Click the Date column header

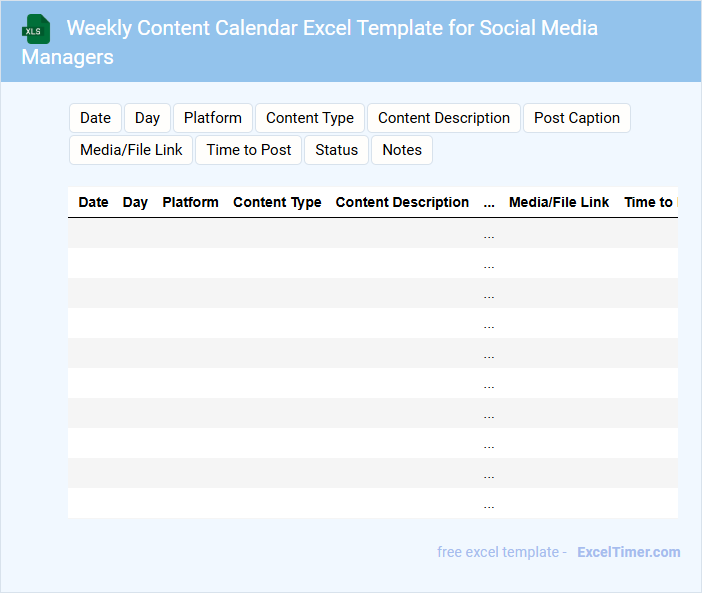coord(93,202)
